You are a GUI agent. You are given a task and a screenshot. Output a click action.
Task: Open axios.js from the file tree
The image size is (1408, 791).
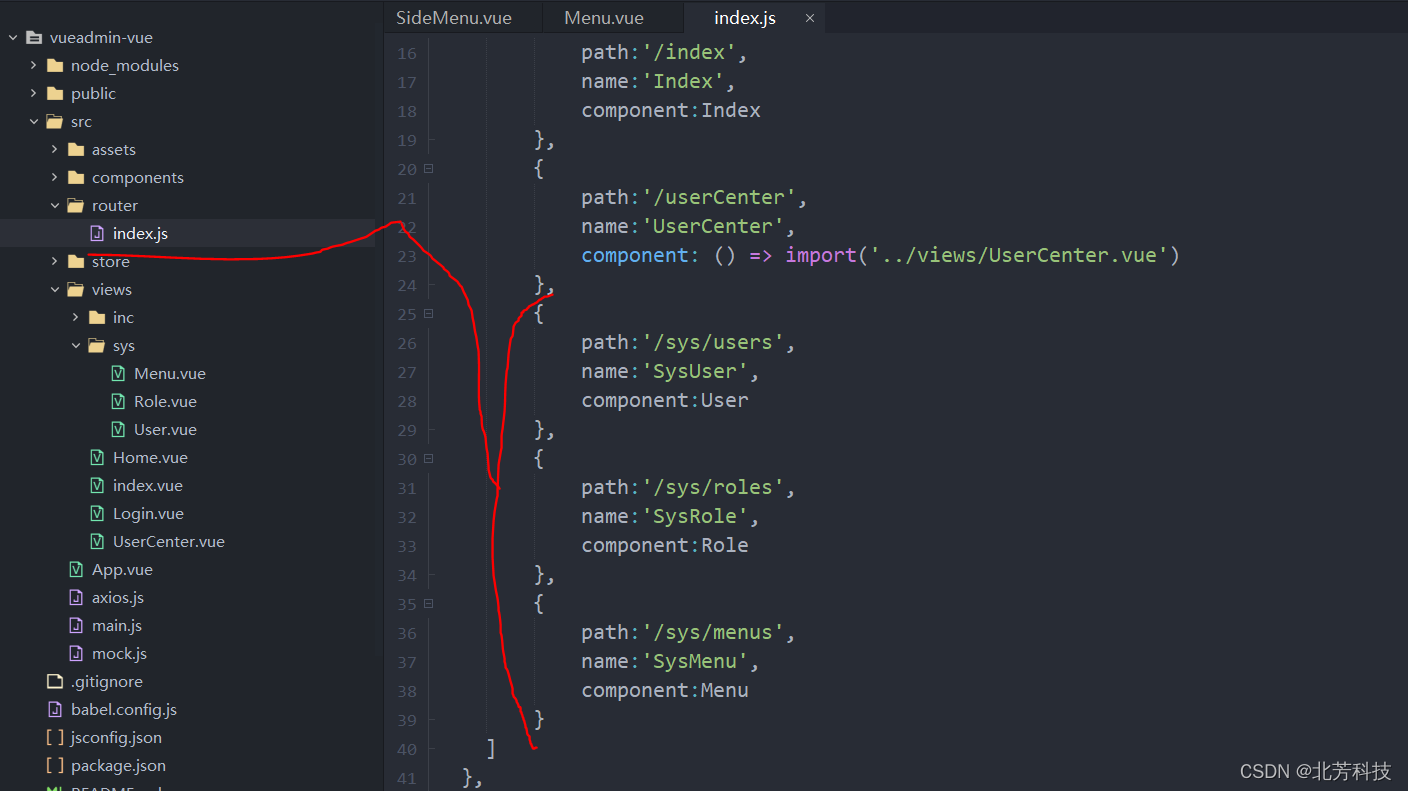coord(118,598)
